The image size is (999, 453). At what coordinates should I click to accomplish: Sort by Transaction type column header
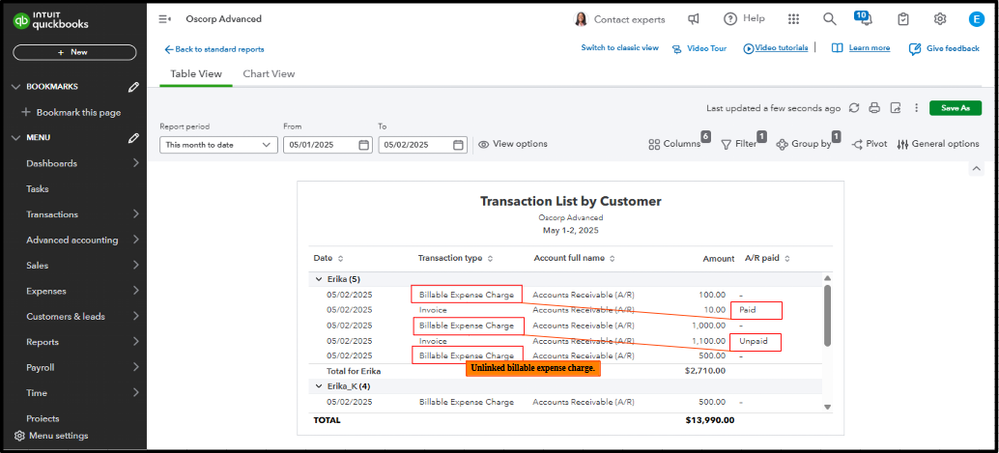[x=455, y=259]
